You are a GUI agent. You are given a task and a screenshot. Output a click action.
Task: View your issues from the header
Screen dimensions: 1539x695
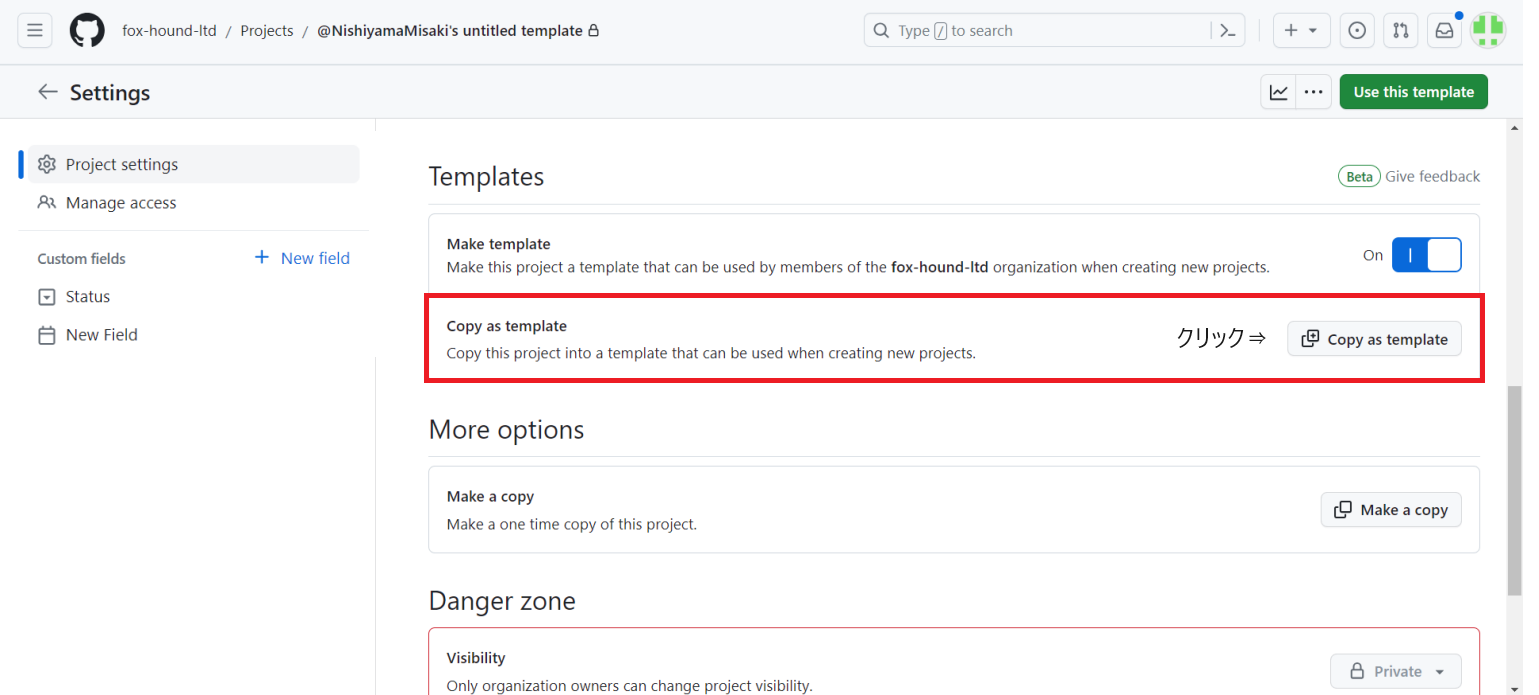coord(1356,30)
